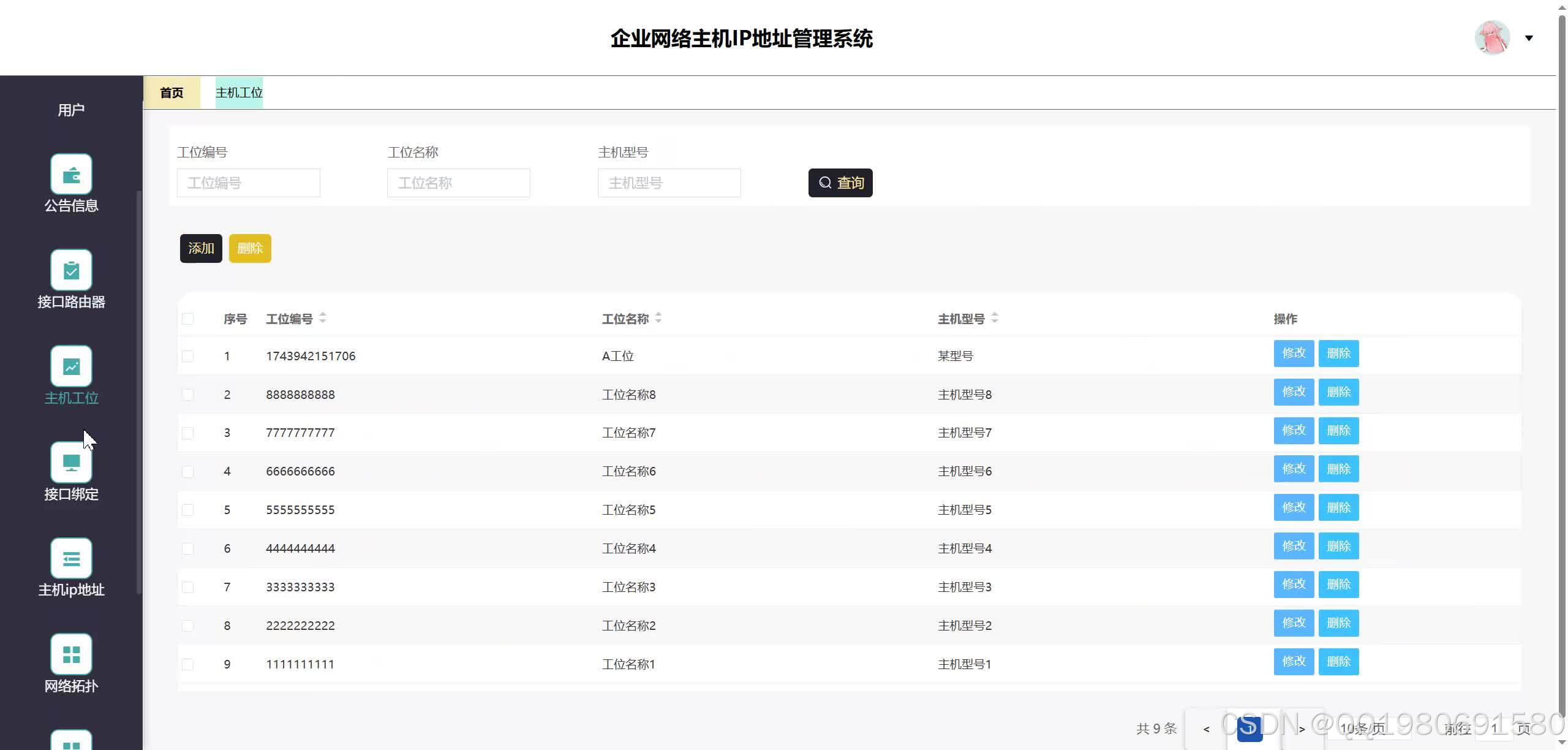Check the row for 工位名称5
This screenshot has width=1568, height=750.
pyautogui.click(x=188, y=510)
